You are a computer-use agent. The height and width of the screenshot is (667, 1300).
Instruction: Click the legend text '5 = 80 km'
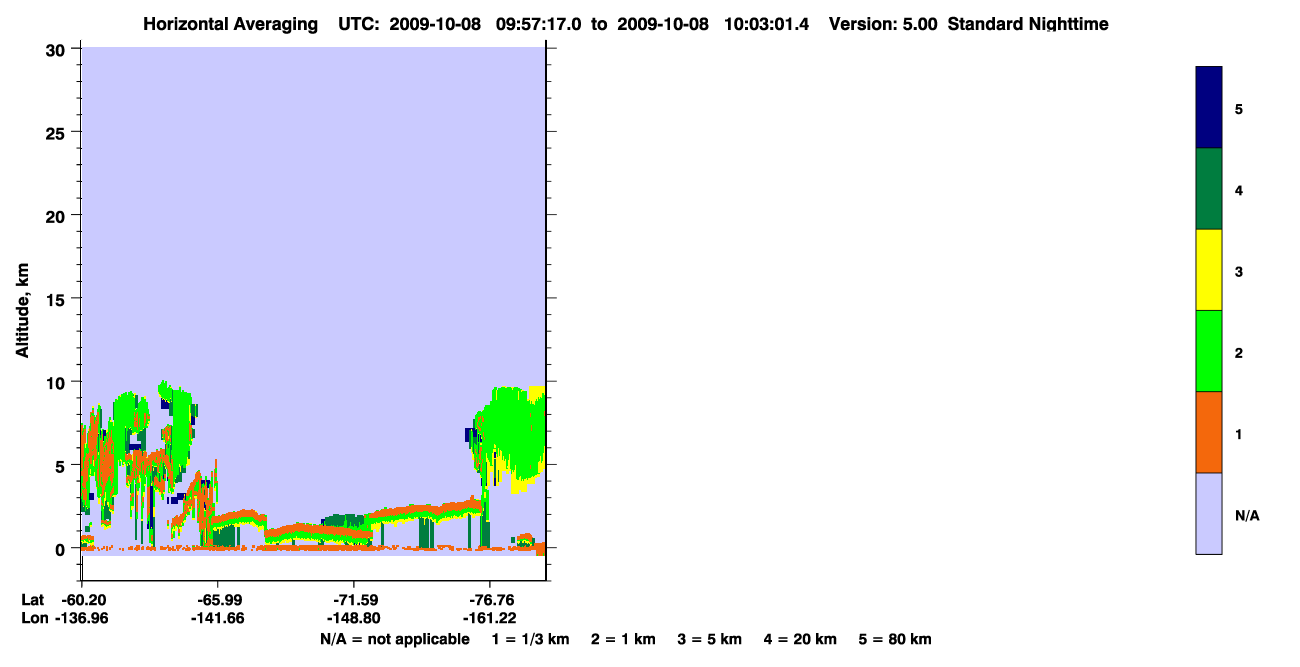895,639
